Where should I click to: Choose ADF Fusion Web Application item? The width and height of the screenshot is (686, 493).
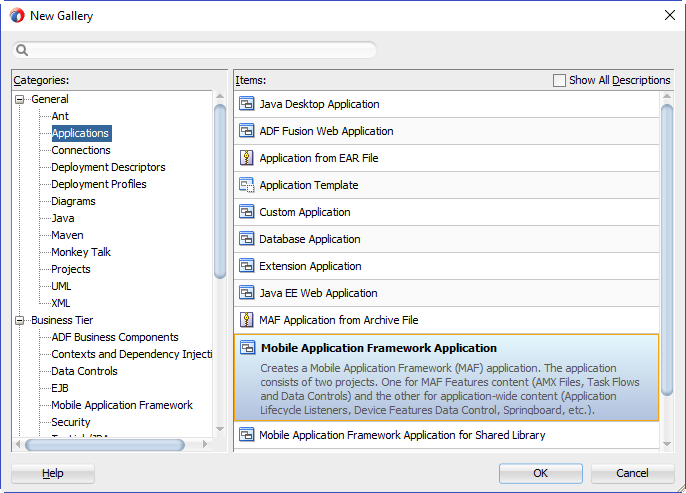(446, 131)
